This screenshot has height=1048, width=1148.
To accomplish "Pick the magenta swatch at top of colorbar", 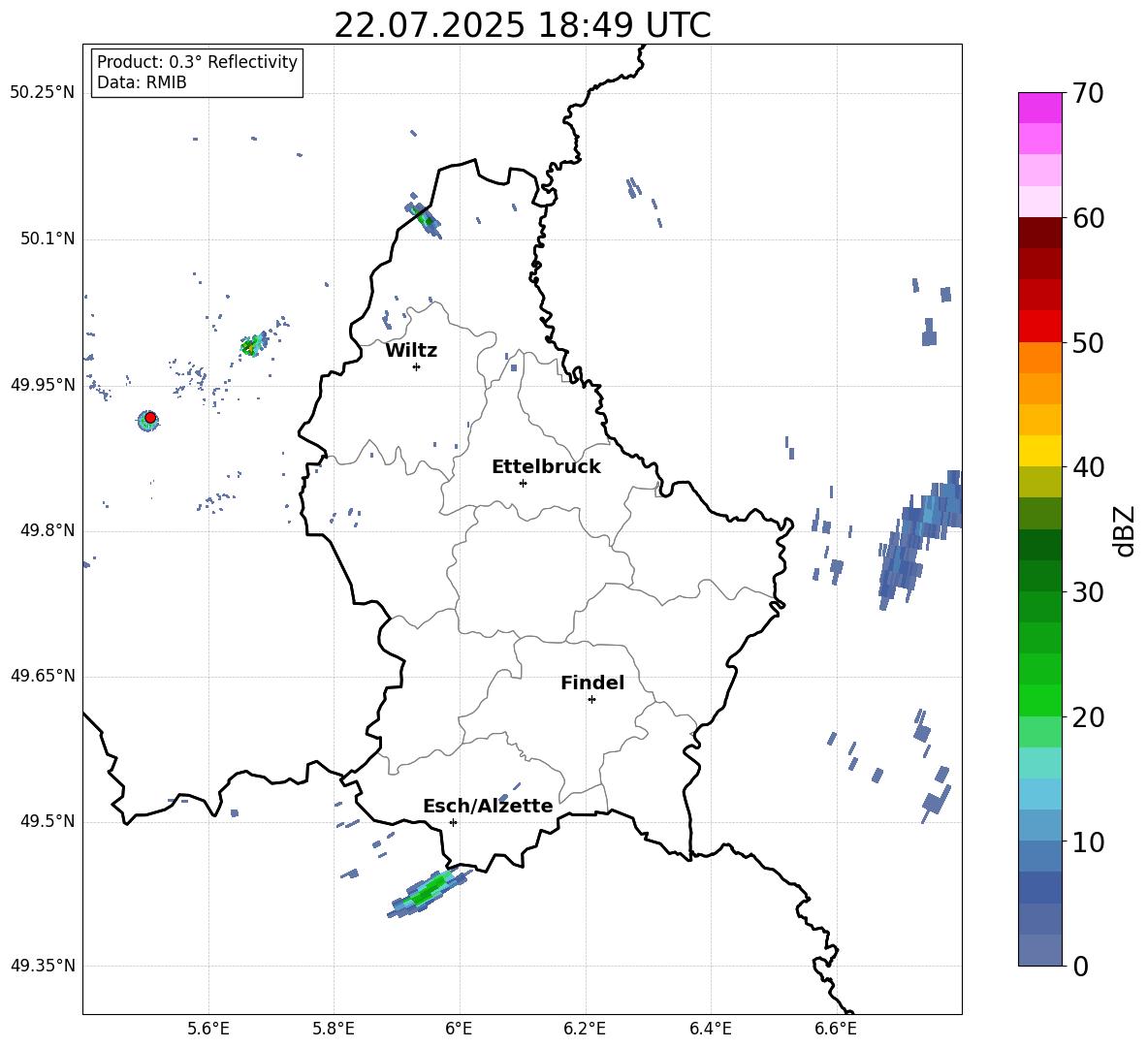I will pyautogui.click(x=1039, y=108).
